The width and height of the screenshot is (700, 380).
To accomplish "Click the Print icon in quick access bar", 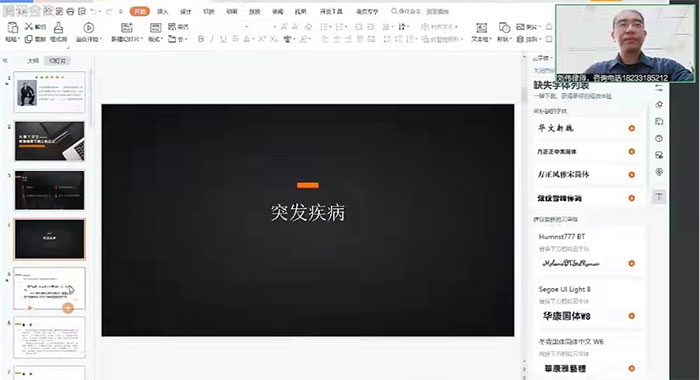I will click(x=70, y=12).
